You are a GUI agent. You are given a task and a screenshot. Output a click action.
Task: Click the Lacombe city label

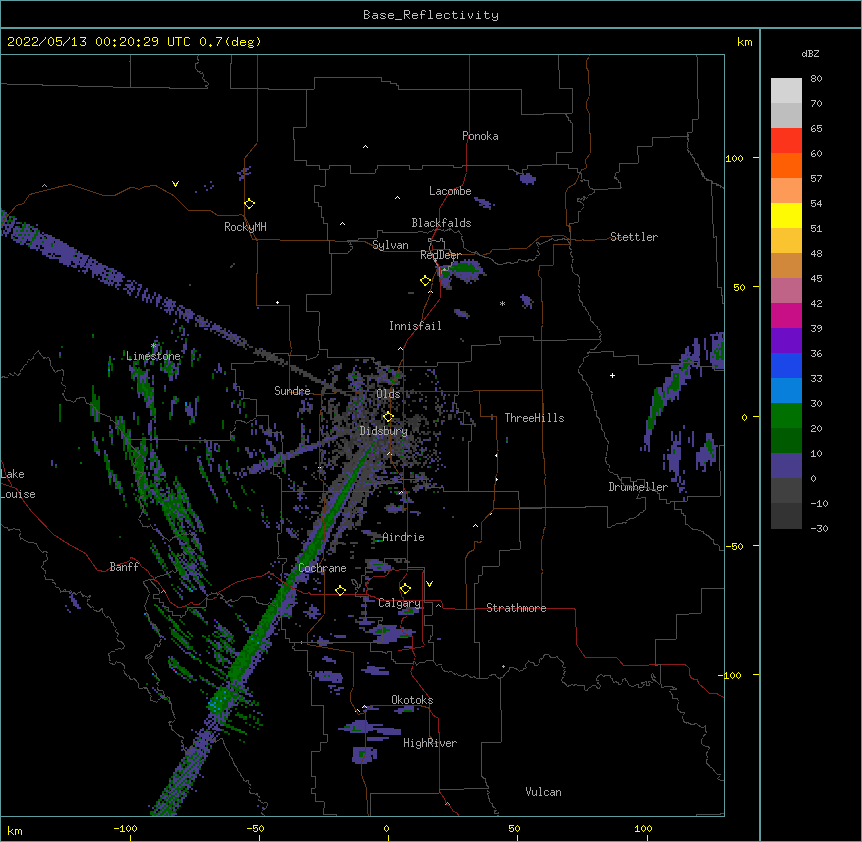point(450,191)
